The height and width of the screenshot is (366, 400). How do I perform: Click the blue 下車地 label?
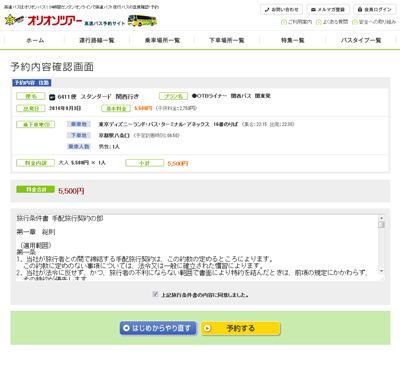coord(79,135)
